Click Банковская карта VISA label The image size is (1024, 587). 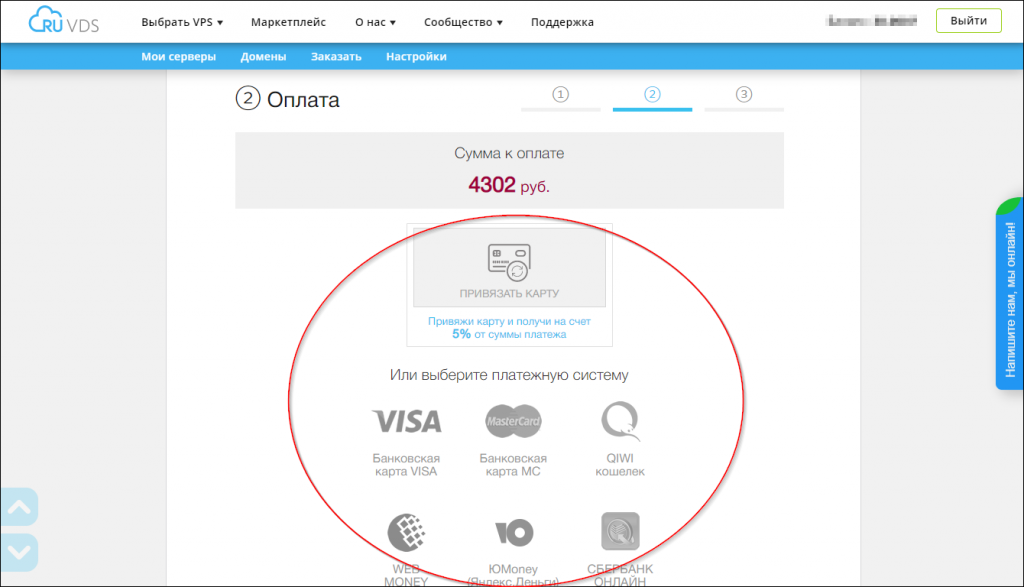406,465
